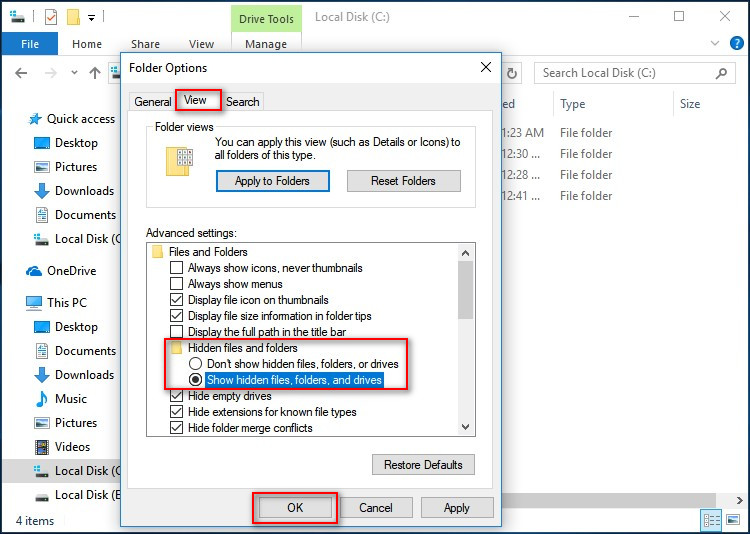Click the Restore Defaults button
The width and height of the screenshot is (750, 534).
[x=423, y=465]
